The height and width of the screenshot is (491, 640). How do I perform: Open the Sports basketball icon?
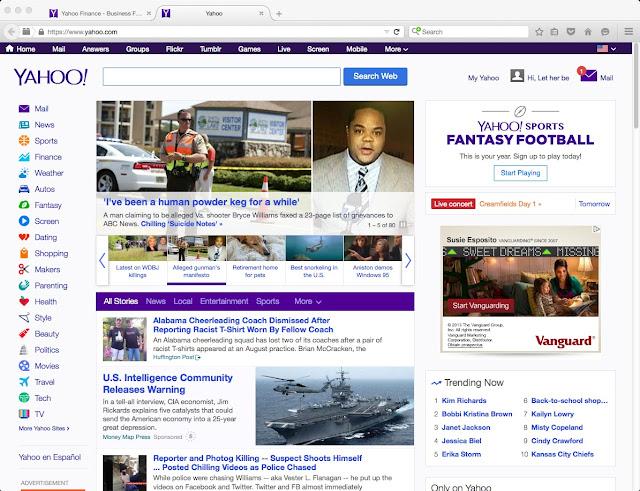pyautogui.click(x=24, y=141)
